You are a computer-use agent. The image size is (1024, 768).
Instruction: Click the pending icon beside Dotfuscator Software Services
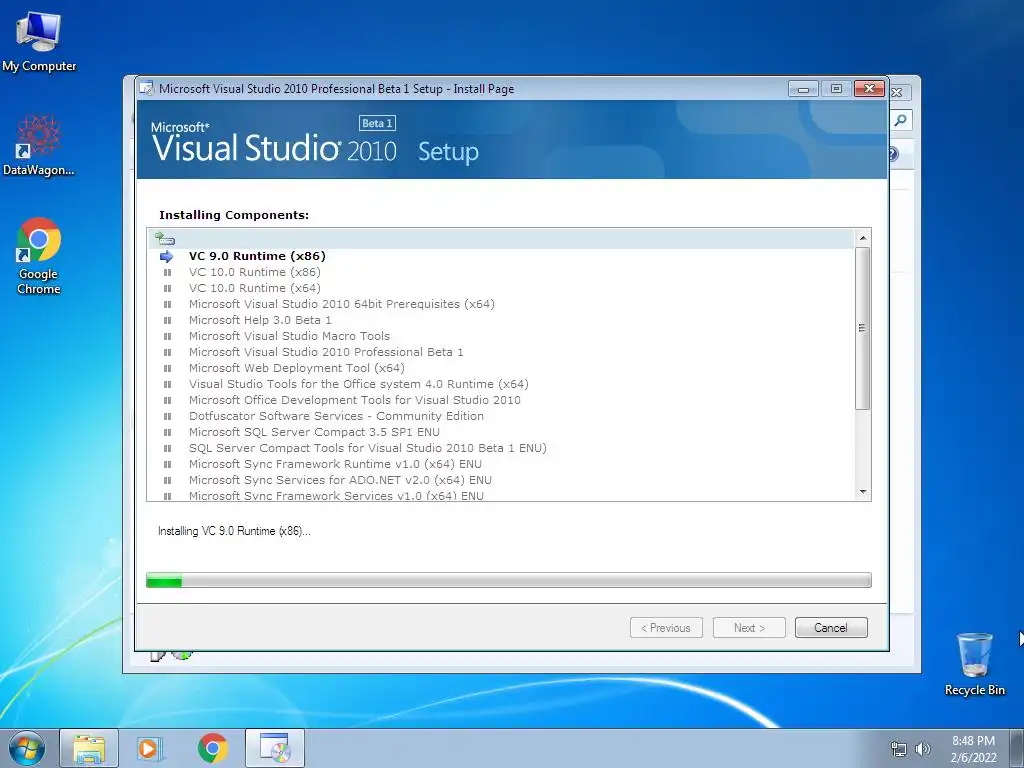pyautogui.click(x=167, y=416)
